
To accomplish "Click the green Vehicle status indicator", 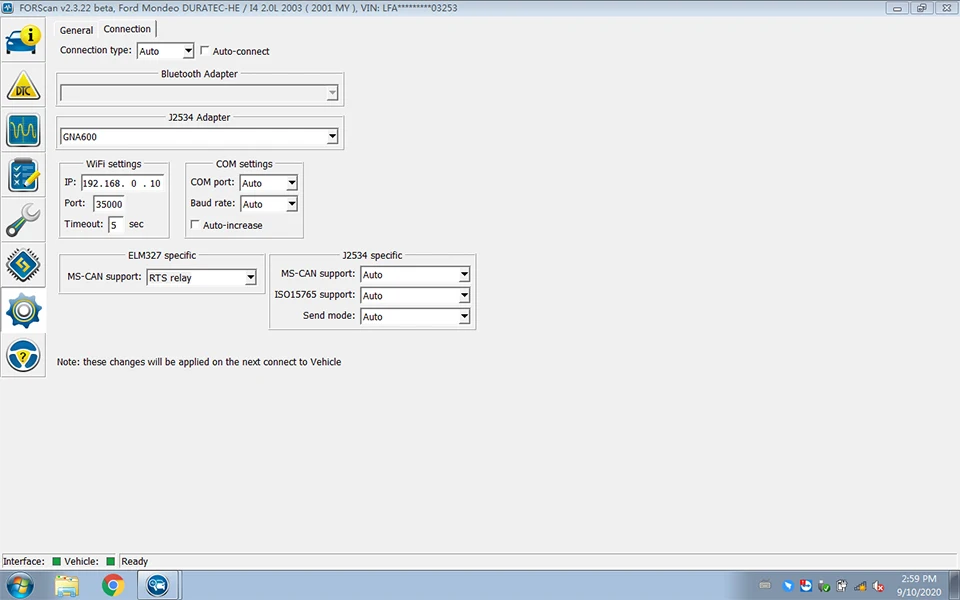I will 110,561.
